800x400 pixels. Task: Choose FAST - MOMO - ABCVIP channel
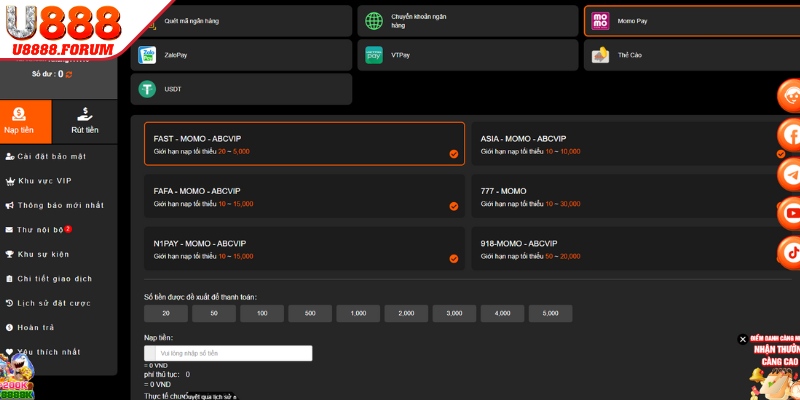pos(305,144)
